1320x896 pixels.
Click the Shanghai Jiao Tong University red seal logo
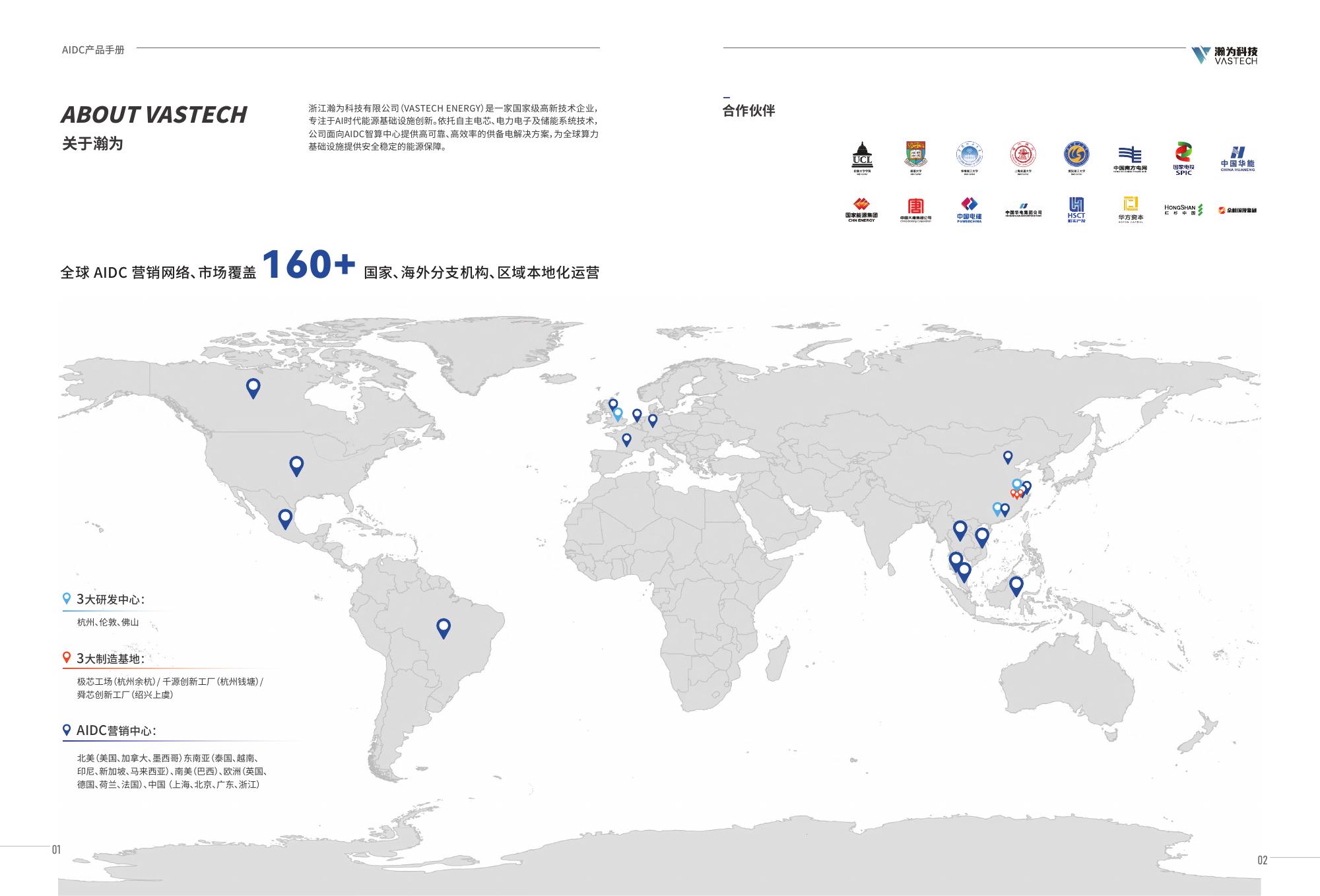click(1022, 158)
